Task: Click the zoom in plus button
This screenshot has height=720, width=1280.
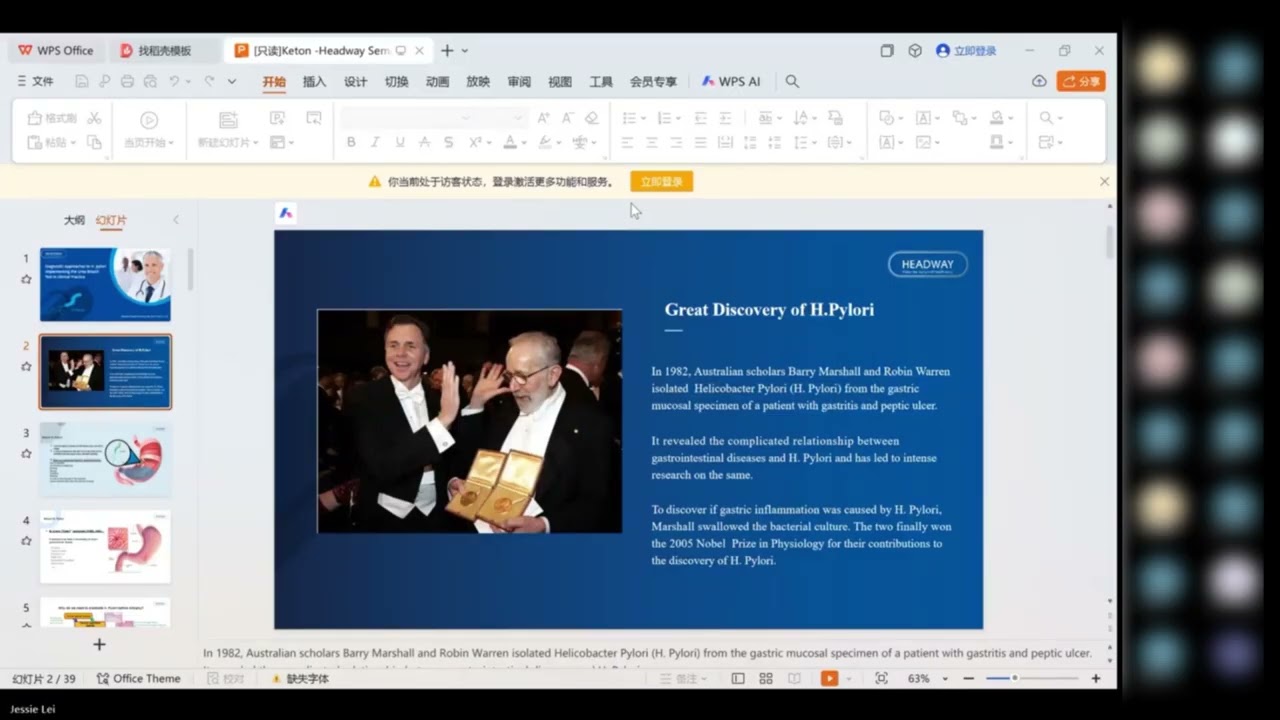Action: pyautogui.click(x=1096, y=678)
